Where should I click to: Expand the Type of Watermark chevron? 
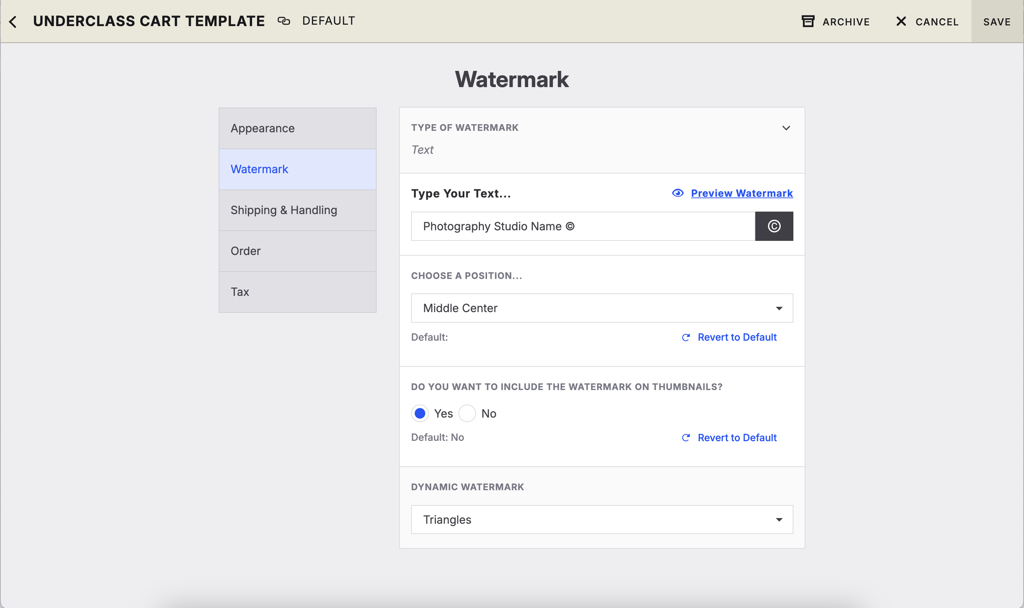click(x=786, y=128)
